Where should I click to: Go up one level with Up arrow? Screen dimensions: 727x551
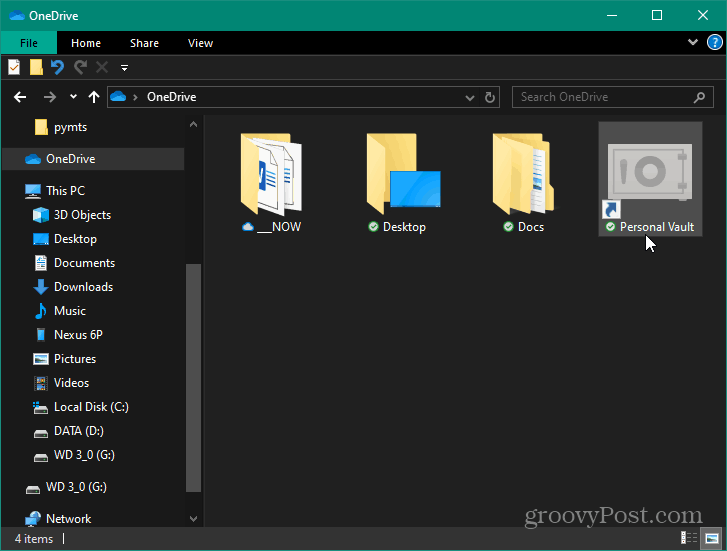coord(94,97)
